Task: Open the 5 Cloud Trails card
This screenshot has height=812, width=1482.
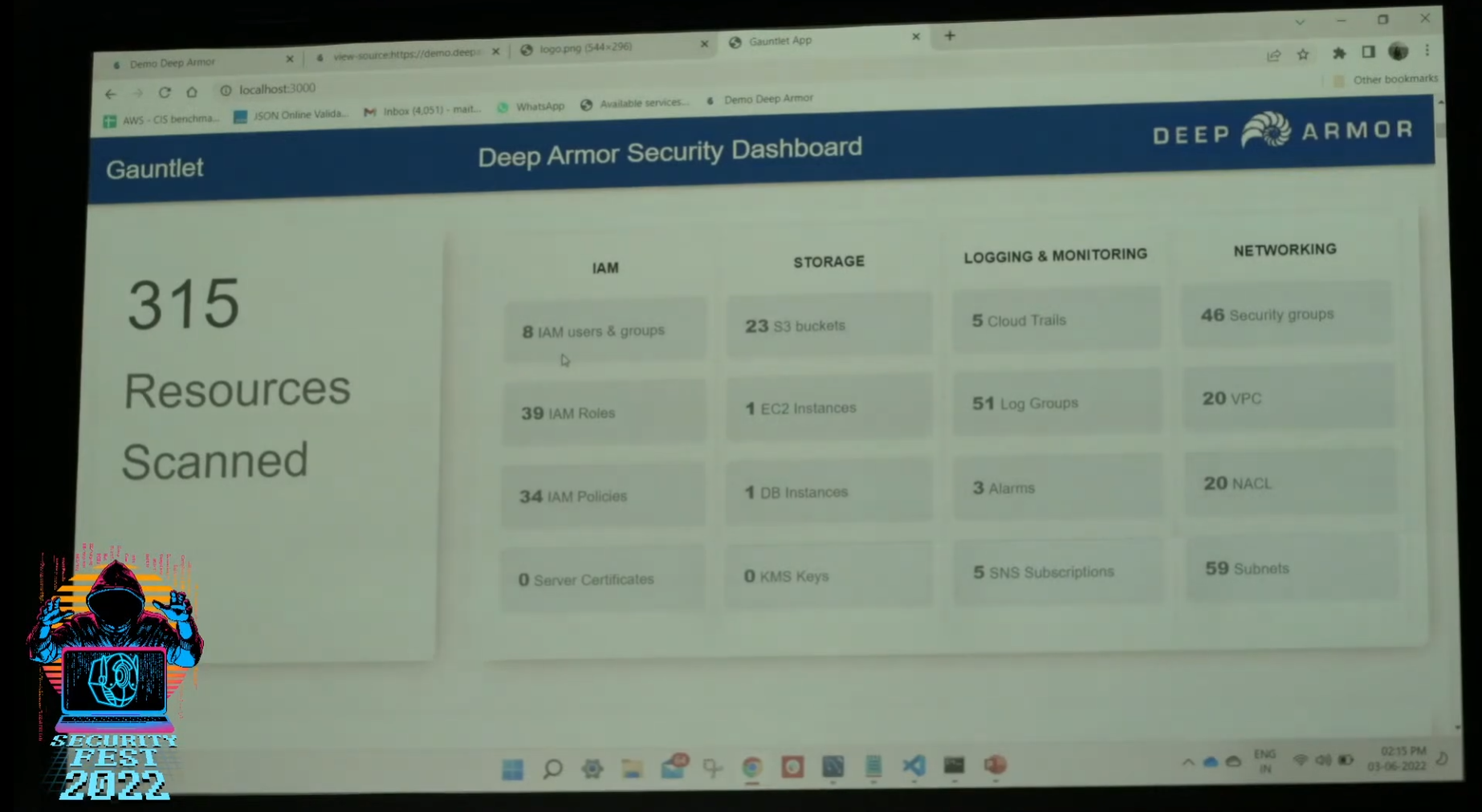Action: coord(1057,319)
